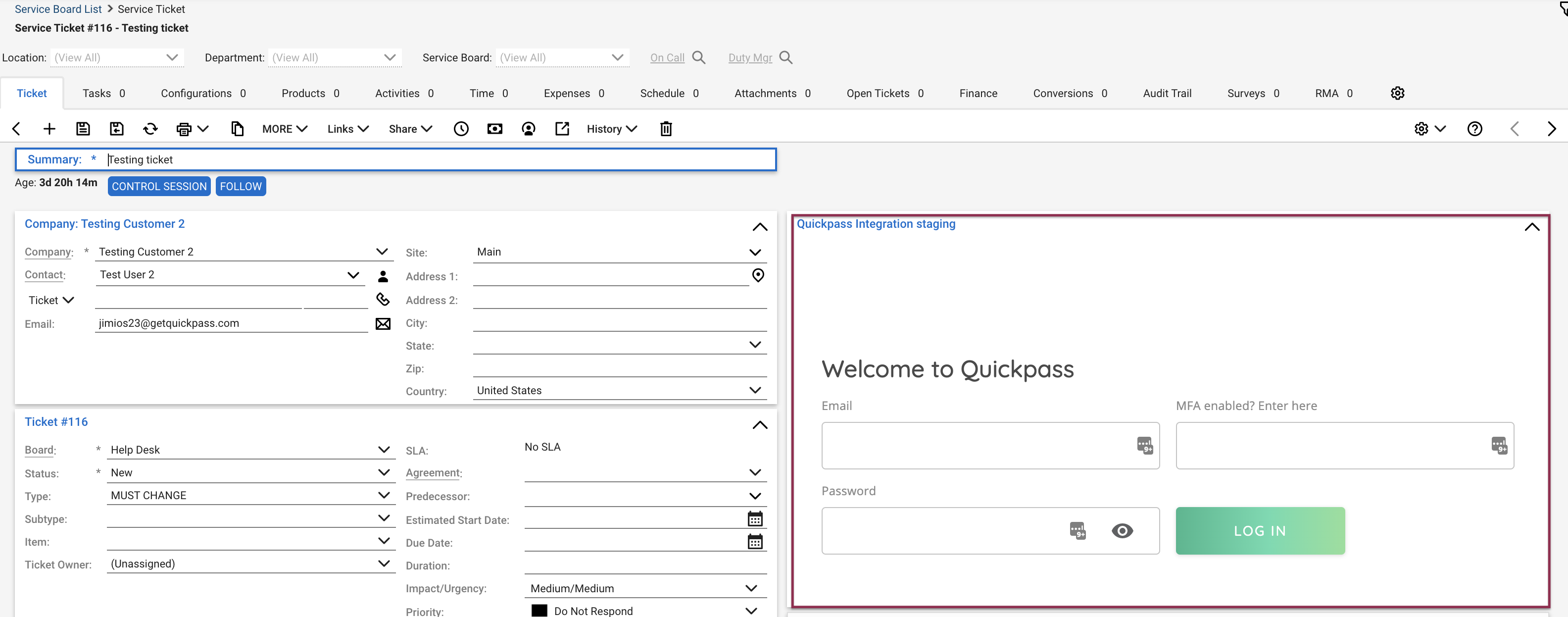The height and width of the screenshot is (617, 1568).
Task: Add a time entry with the clock icon
Action: [461, 129]
